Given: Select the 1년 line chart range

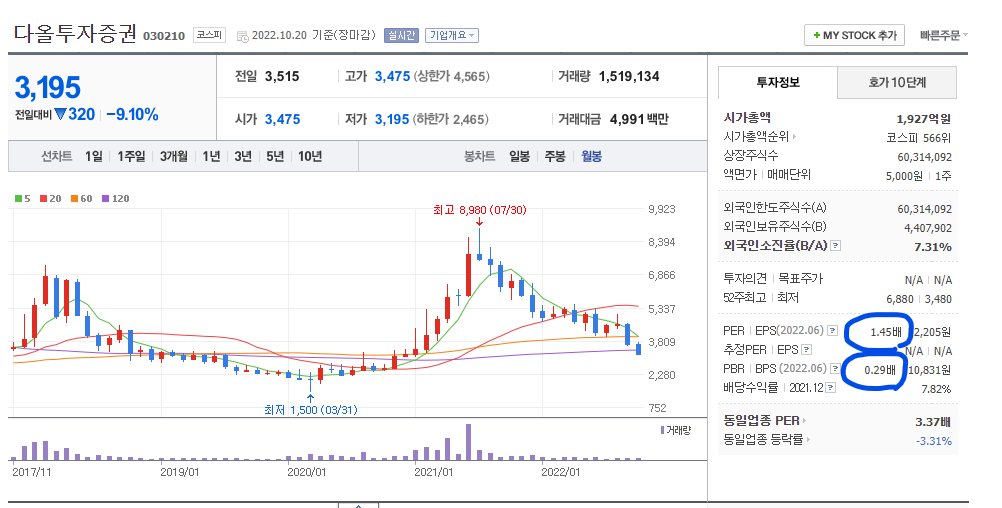Looking at the screenshot, I should [211, 157].
